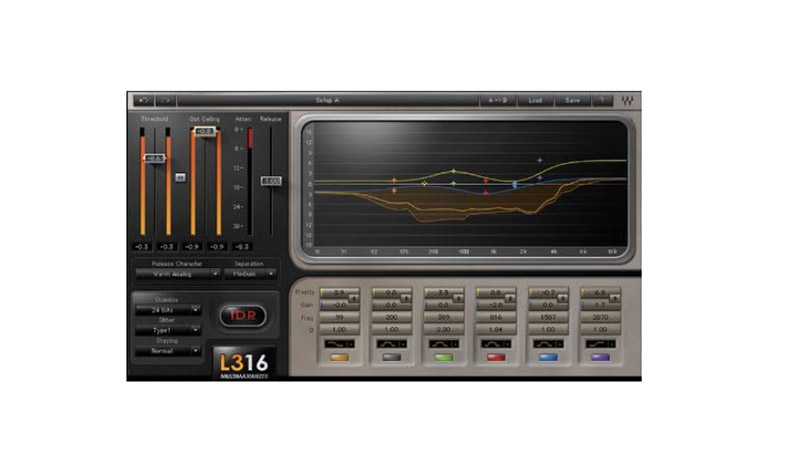The height and width of the screenshot is (449, 800).
Task: Select the purple band marker on the graph
Action: coord(540,160)
